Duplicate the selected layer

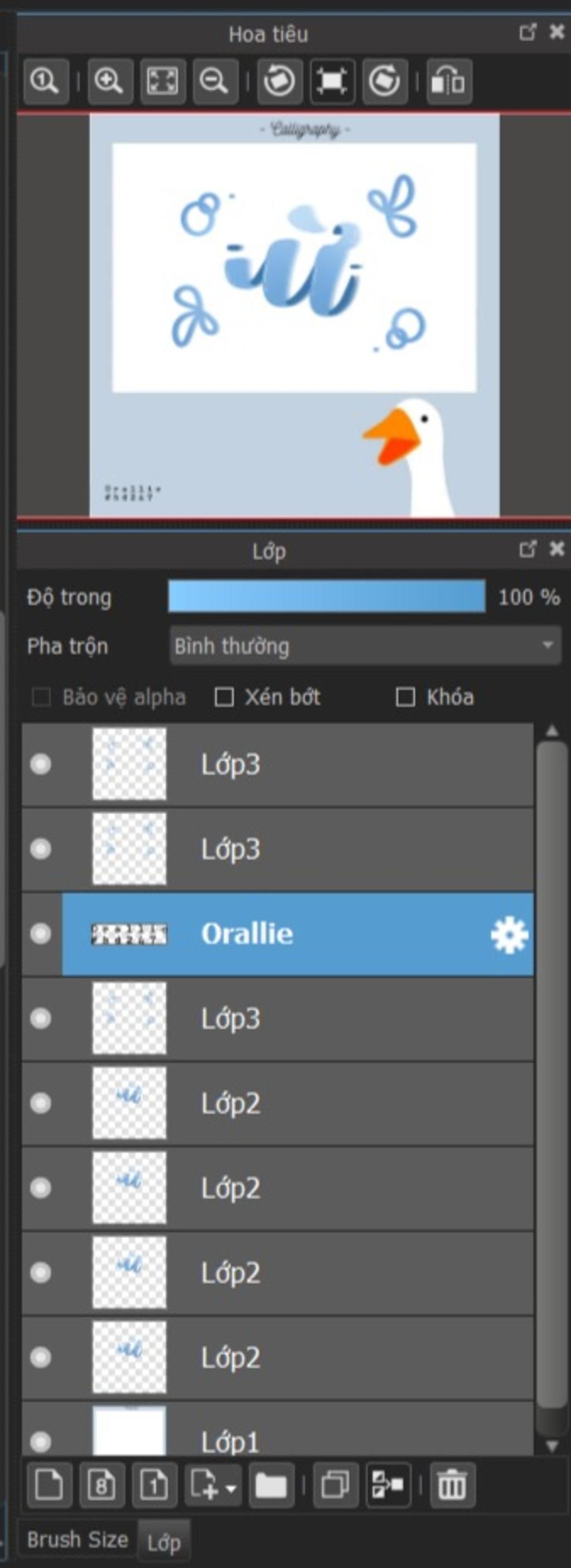pos(336,1485)
